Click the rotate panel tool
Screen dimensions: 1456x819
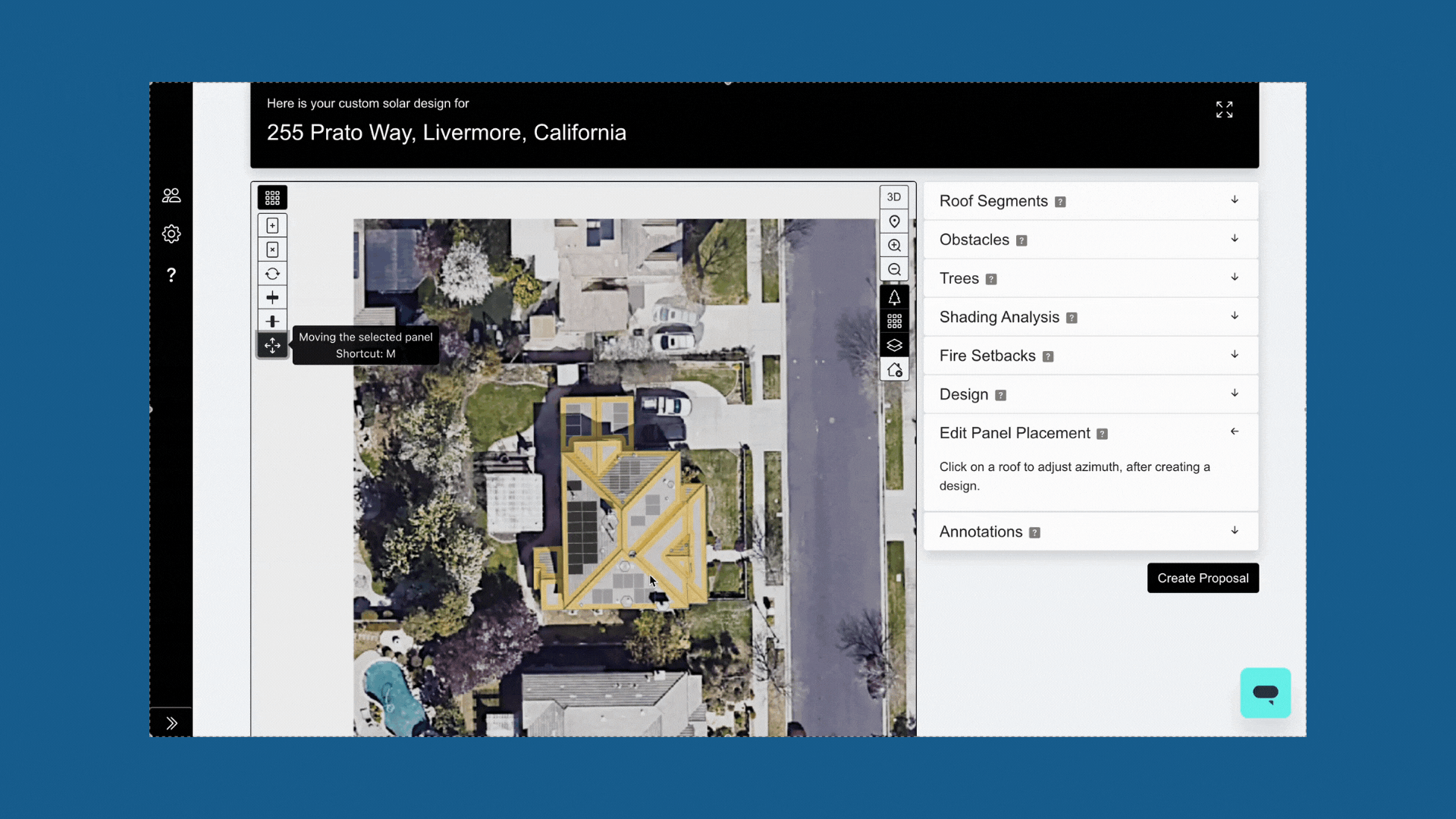coord(272,274)
